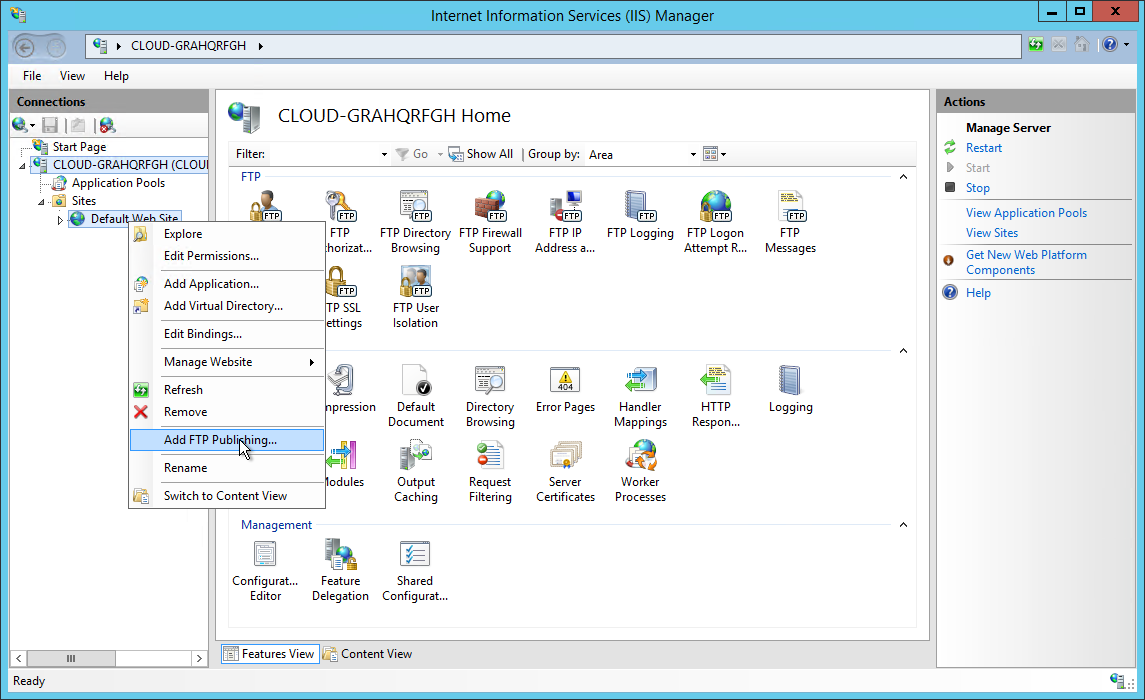Open FTP Messages feature

[x=790, y=222]
